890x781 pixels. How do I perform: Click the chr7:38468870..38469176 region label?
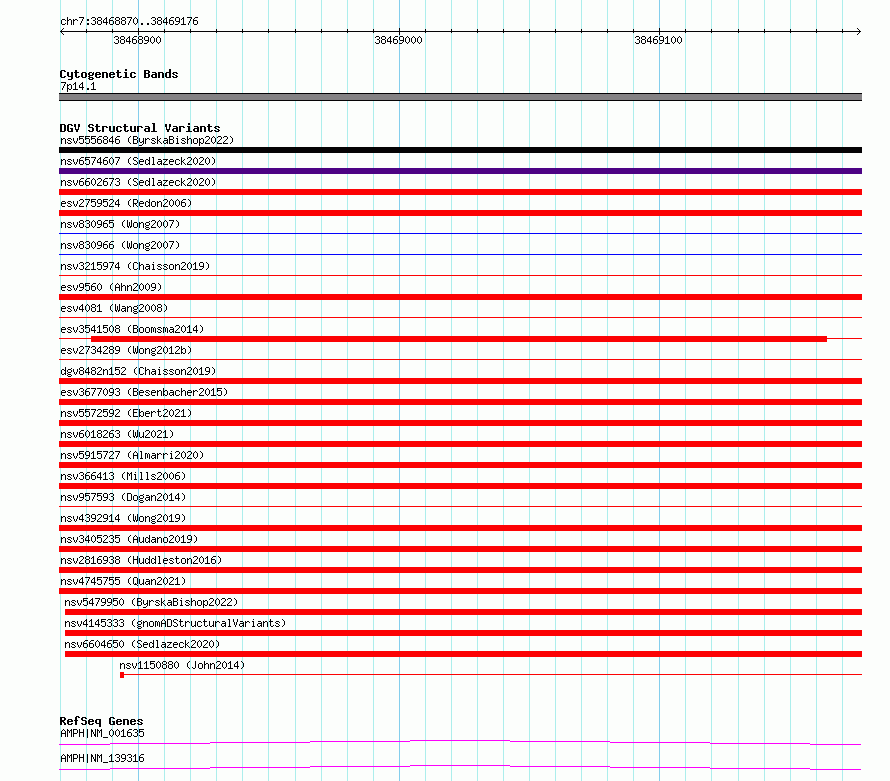coord(129,22)
